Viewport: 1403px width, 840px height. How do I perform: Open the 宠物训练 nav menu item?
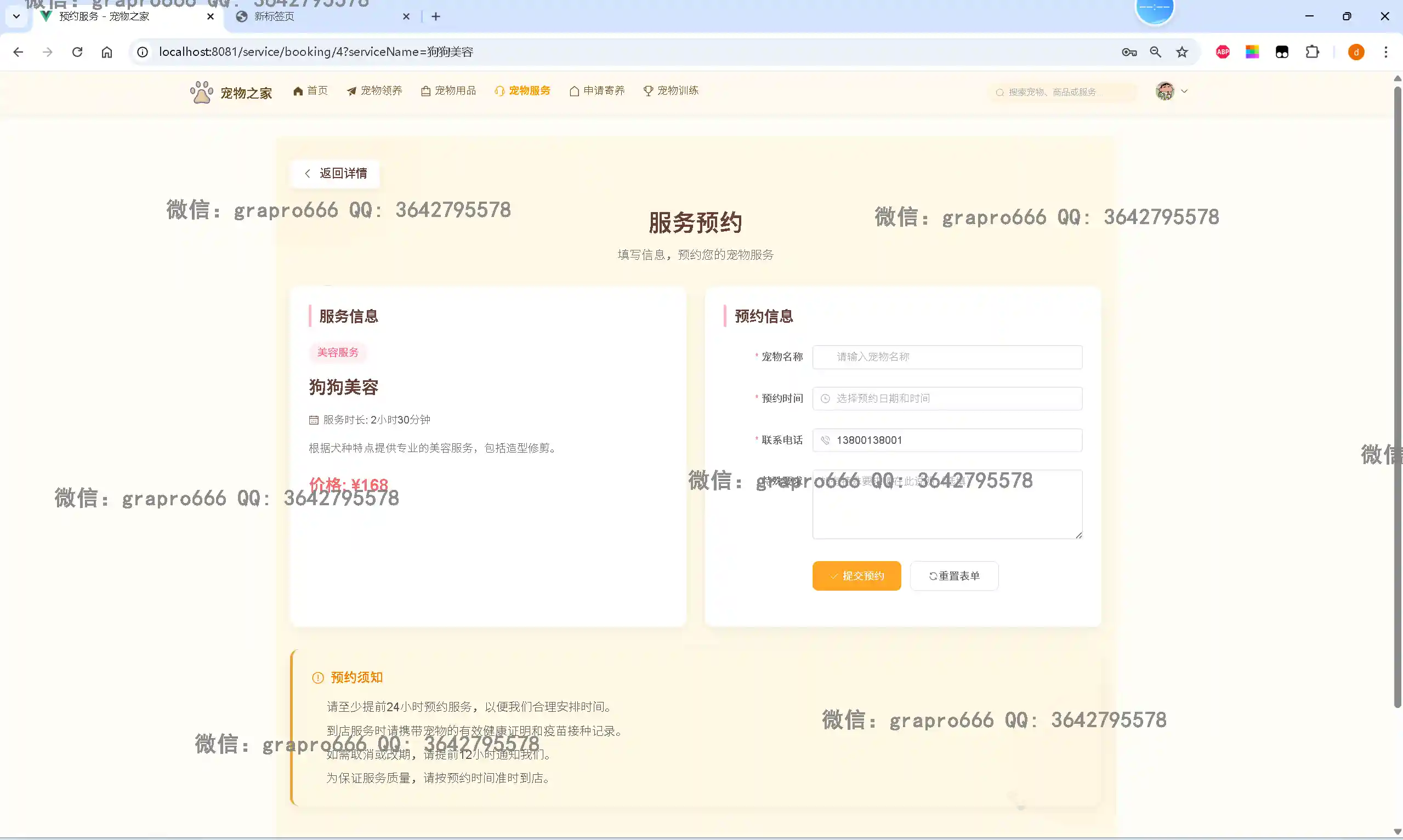pos(671,90)
